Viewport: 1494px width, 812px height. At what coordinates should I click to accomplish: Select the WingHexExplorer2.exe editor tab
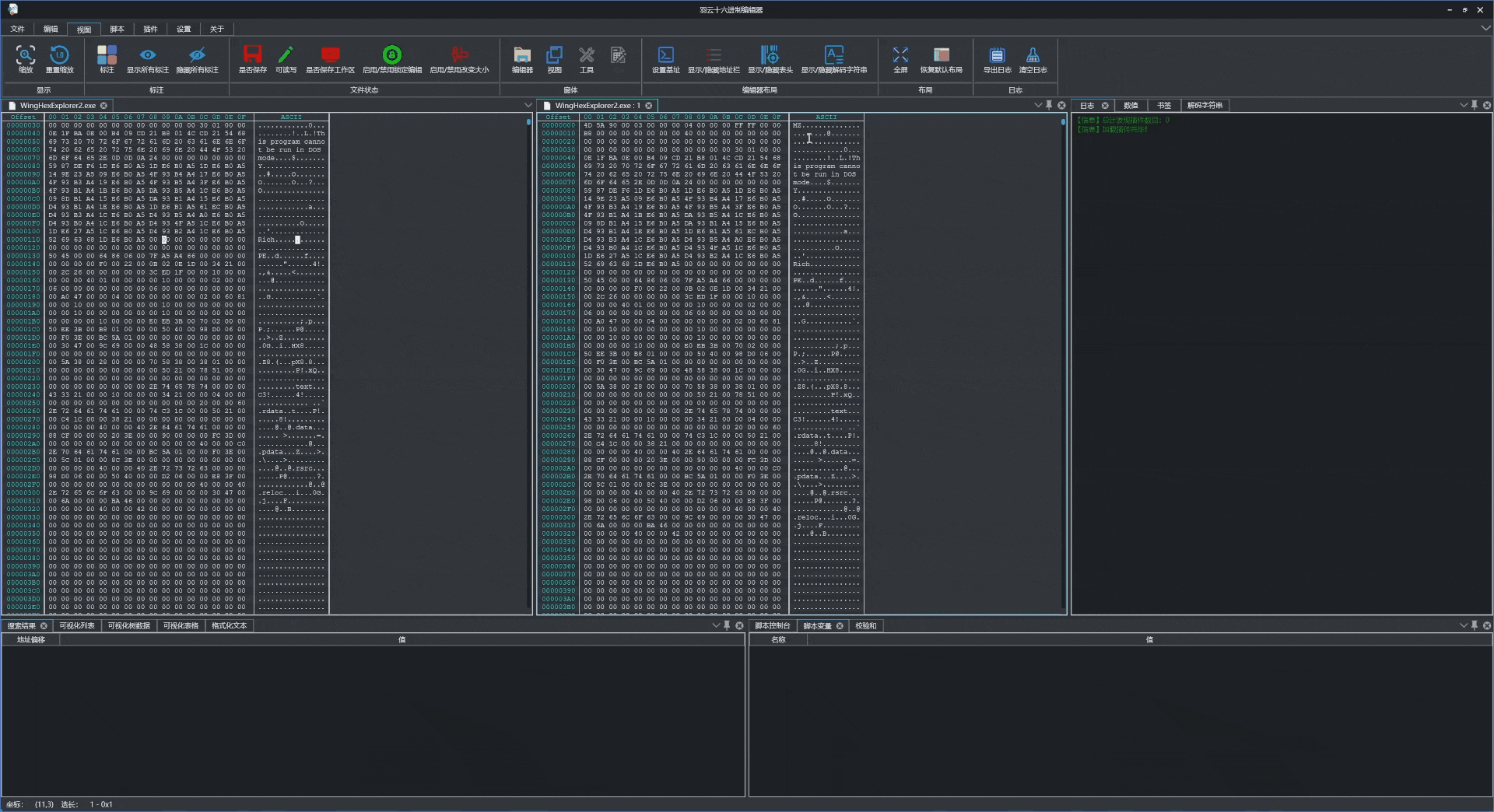click(x=58, y=105)
